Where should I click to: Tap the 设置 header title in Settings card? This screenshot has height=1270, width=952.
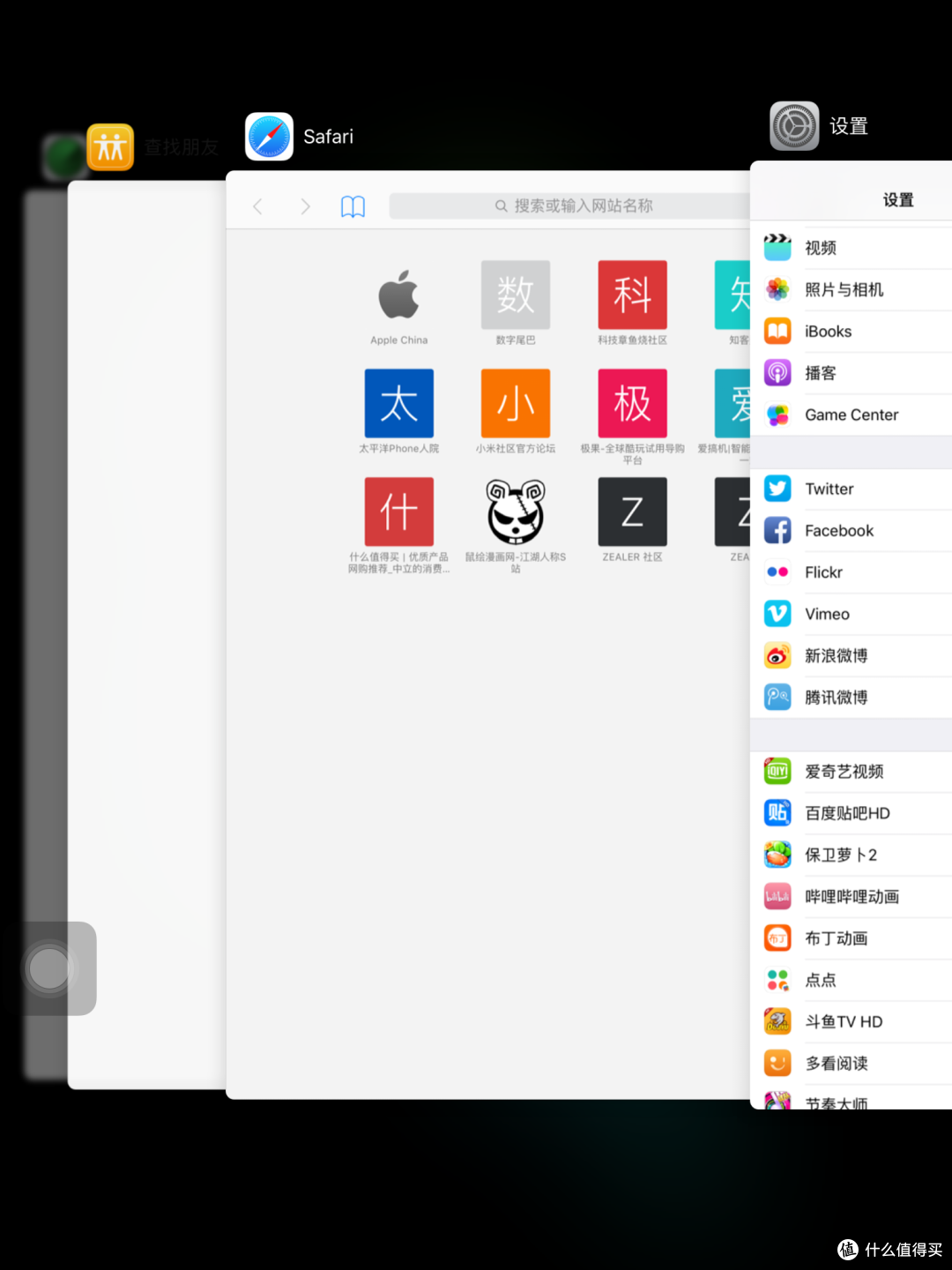click(898, 200)
